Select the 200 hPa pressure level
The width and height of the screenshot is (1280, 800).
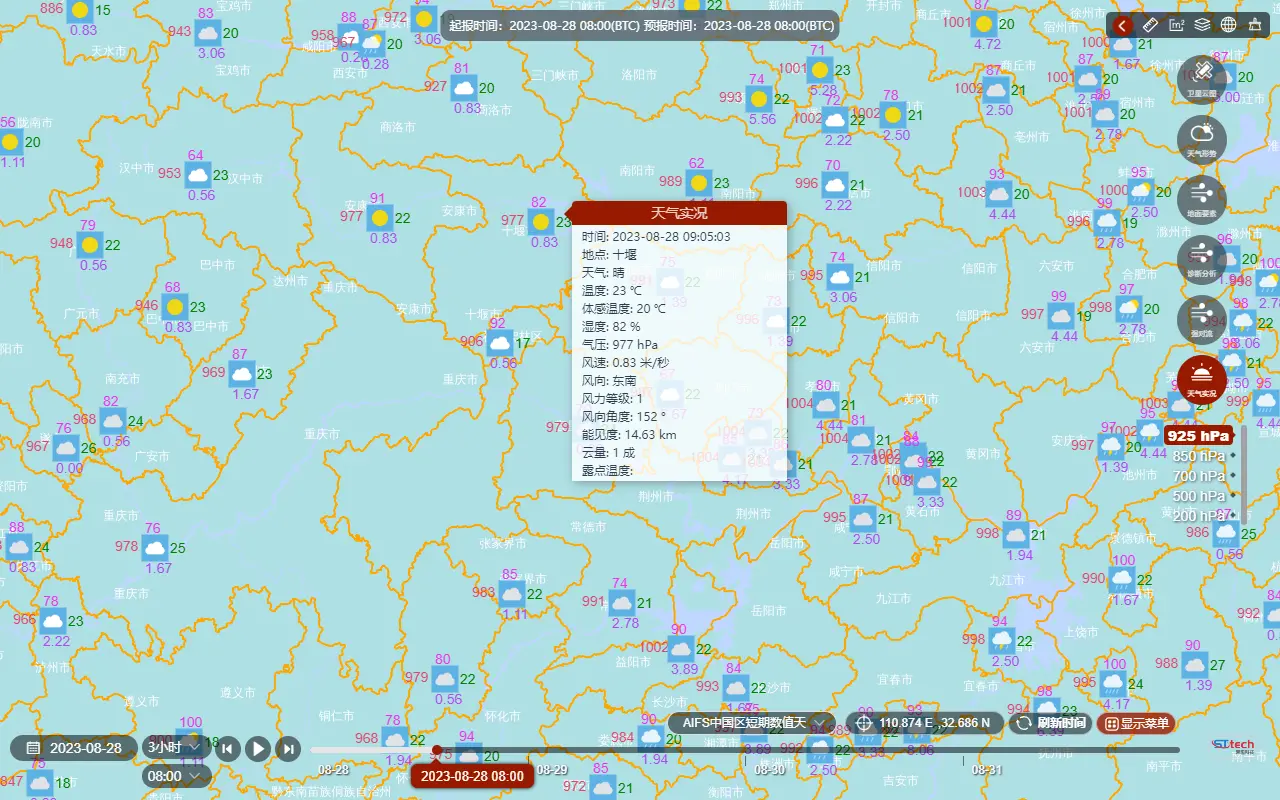[1197, 516]
